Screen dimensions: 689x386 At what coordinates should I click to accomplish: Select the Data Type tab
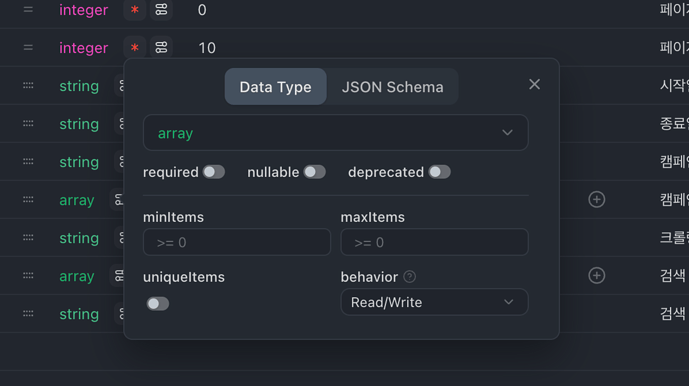tap(276, 87)
